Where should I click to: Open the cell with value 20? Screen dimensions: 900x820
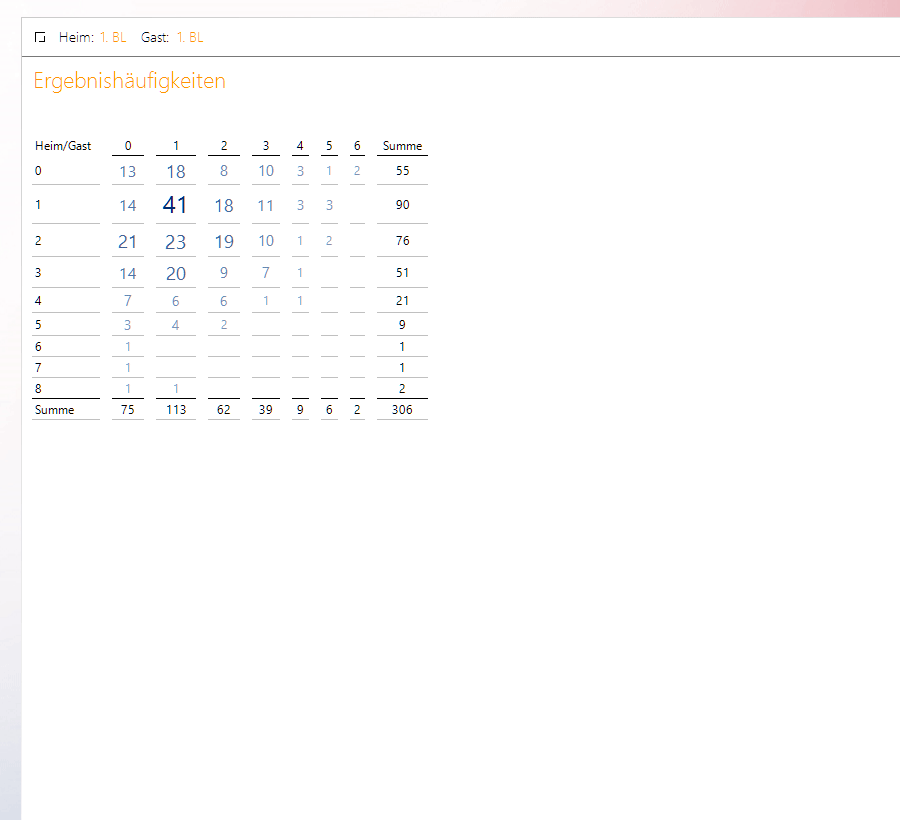click(x=175, y=274)
